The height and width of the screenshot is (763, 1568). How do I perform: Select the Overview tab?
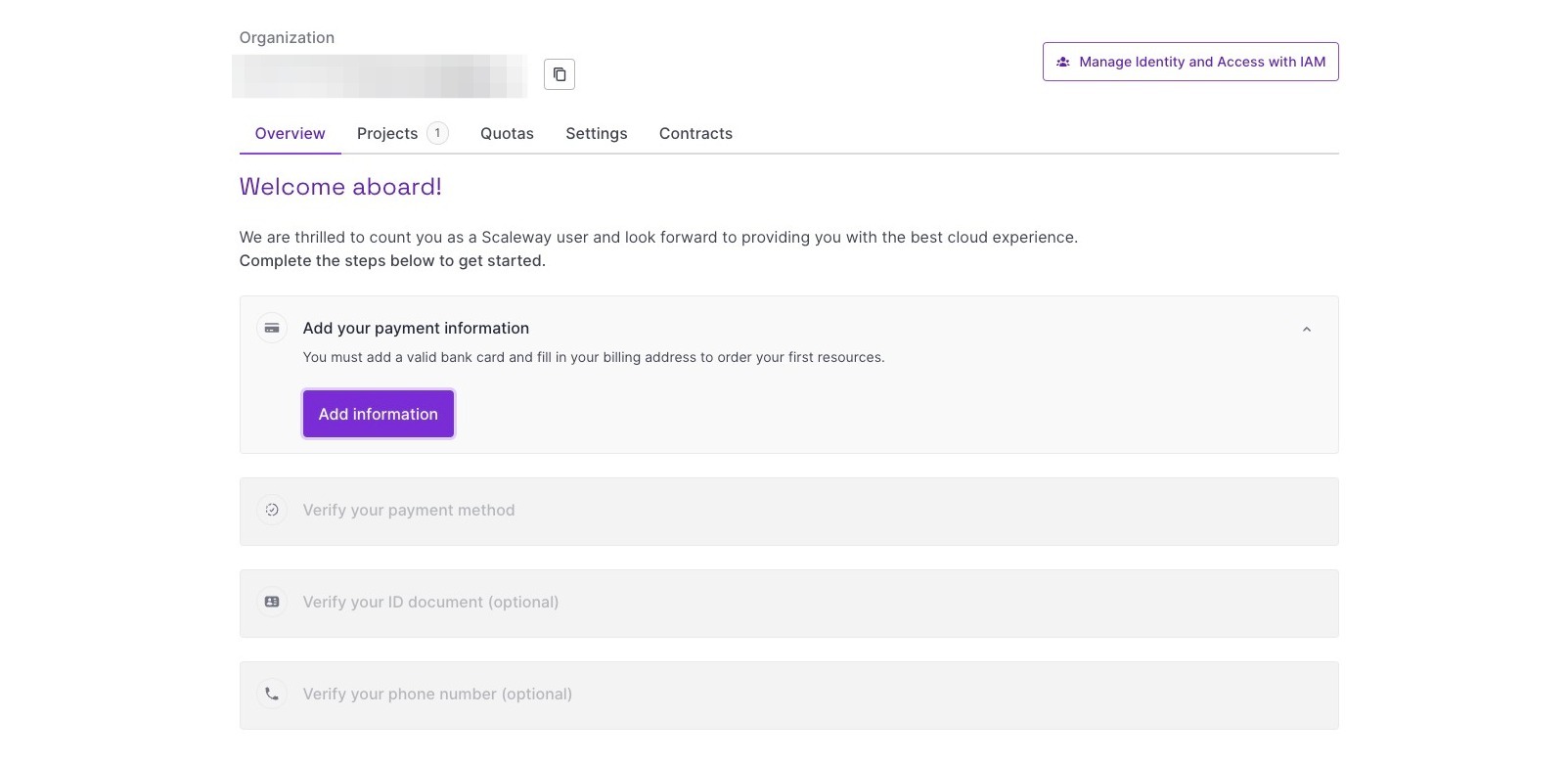tap(290, 133)
